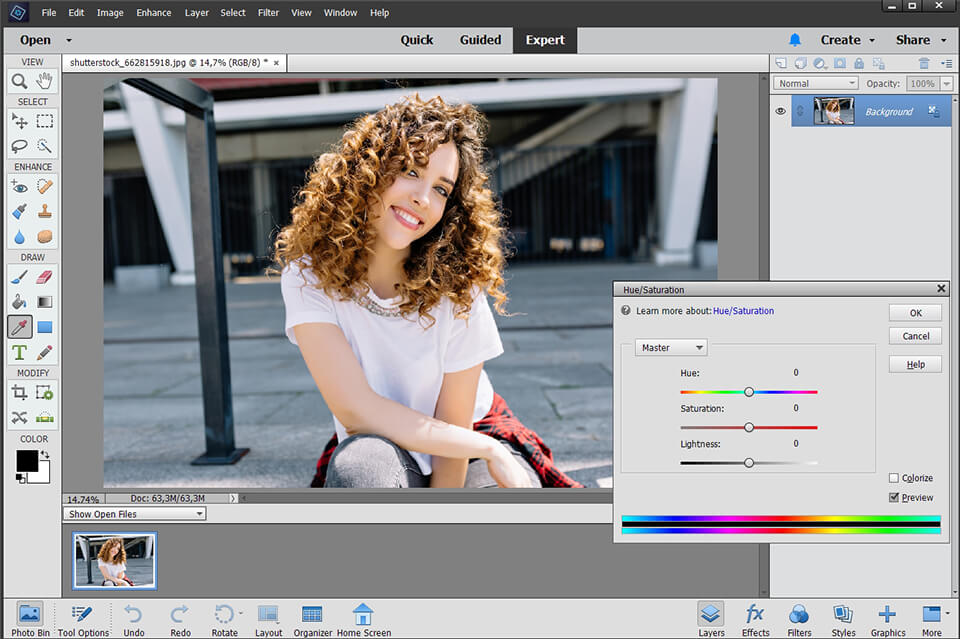This screenshot has height=639, width=960.
Task: Open the Enhance menu
Action: pyautogui.click(x=153, y=12)
